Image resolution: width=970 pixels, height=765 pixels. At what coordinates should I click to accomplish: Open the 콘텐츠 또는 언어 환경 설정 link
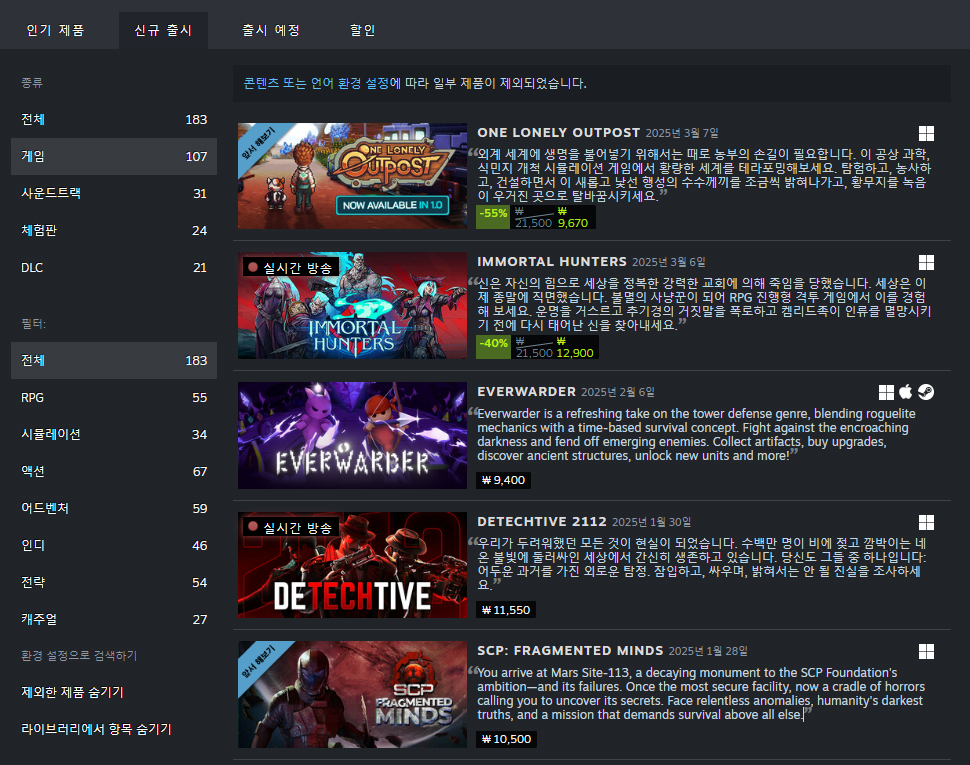pyautogui.click(x=316, y=83)
